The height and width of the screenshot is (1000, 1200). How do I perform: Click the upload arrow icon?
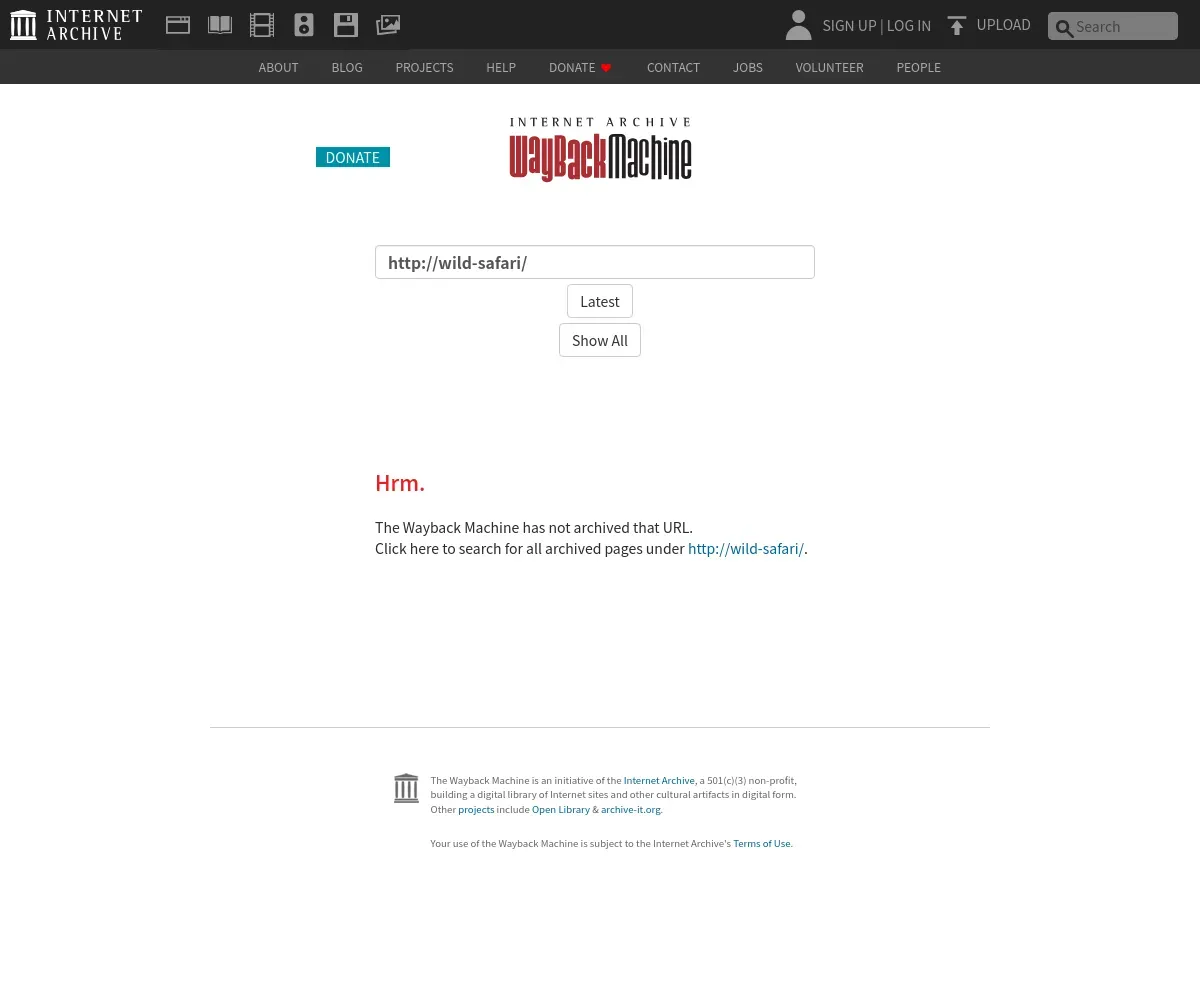tap(957, 26)
